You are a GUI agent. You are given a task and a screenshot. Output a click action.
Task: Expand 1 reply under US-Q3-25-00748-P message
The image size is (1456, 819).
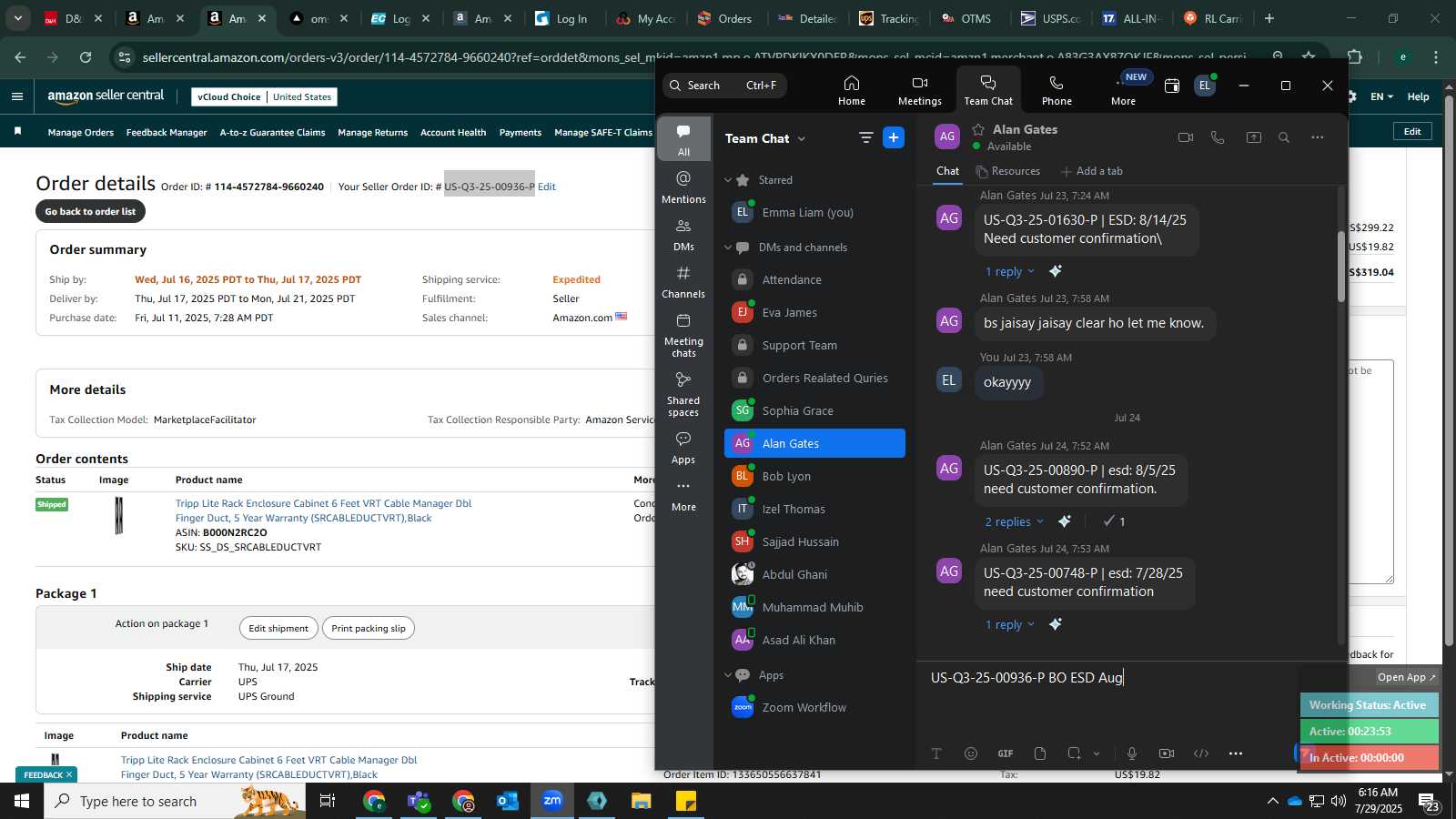[1009, 624]
